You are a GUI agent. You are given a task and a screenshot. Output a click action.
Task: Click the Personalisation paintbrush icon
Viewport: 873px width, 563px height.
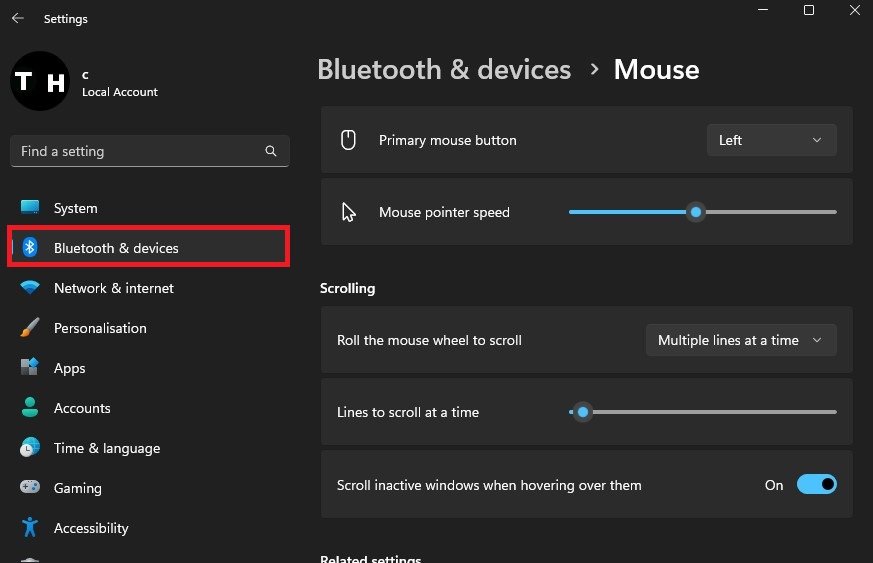[x=30, y=328]
